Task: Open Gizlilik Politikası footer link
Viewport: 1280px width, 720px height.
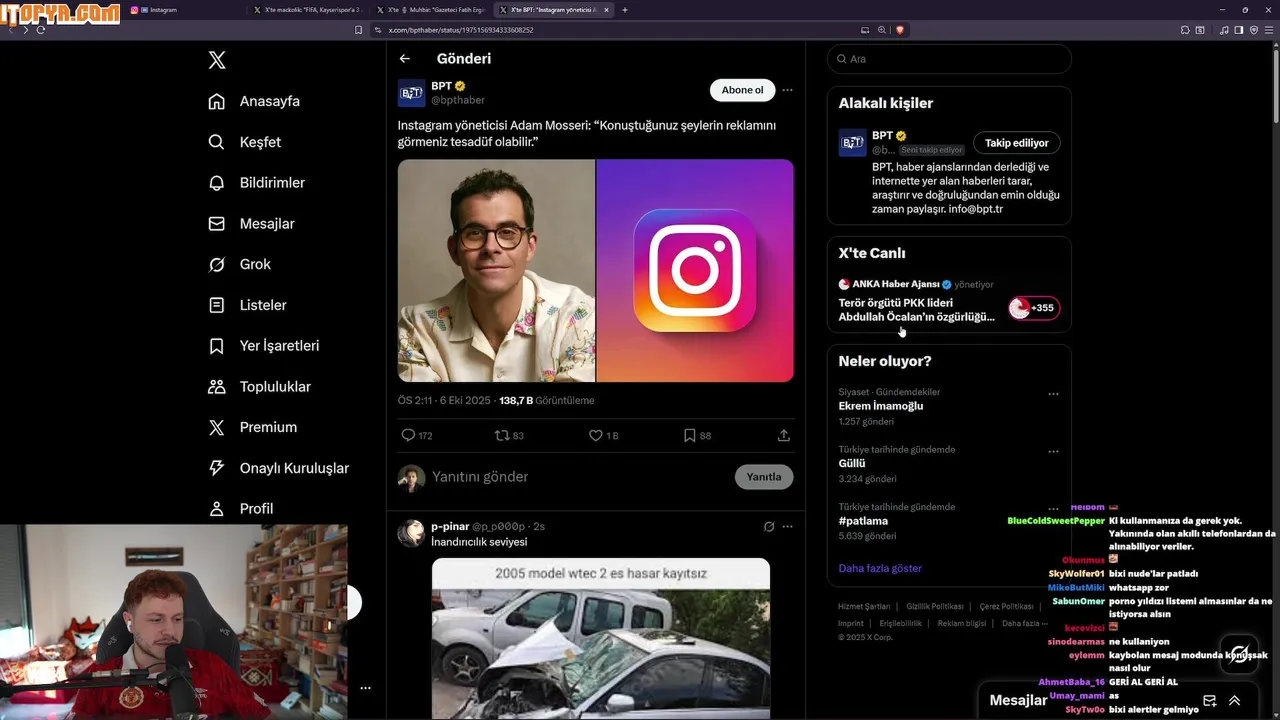Action: tap(935, 607)
